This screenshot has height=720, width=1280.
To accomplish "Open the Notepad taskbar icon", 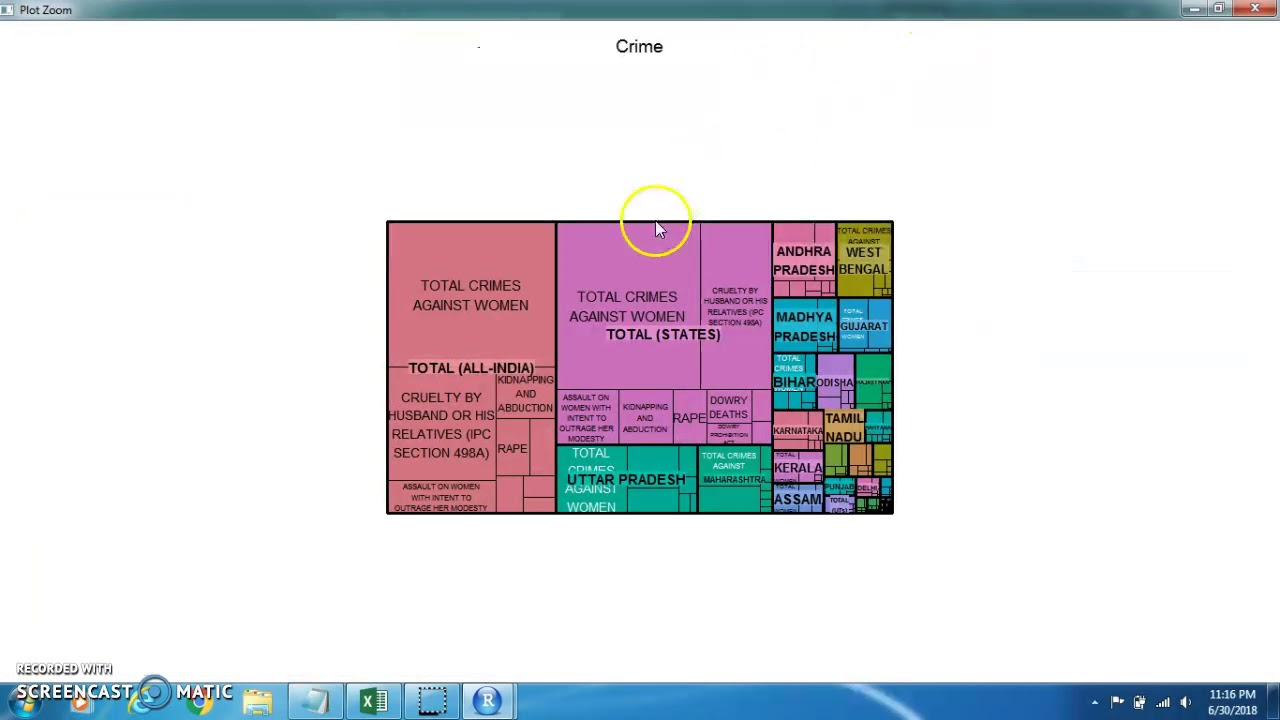I will tap(317, 701).
